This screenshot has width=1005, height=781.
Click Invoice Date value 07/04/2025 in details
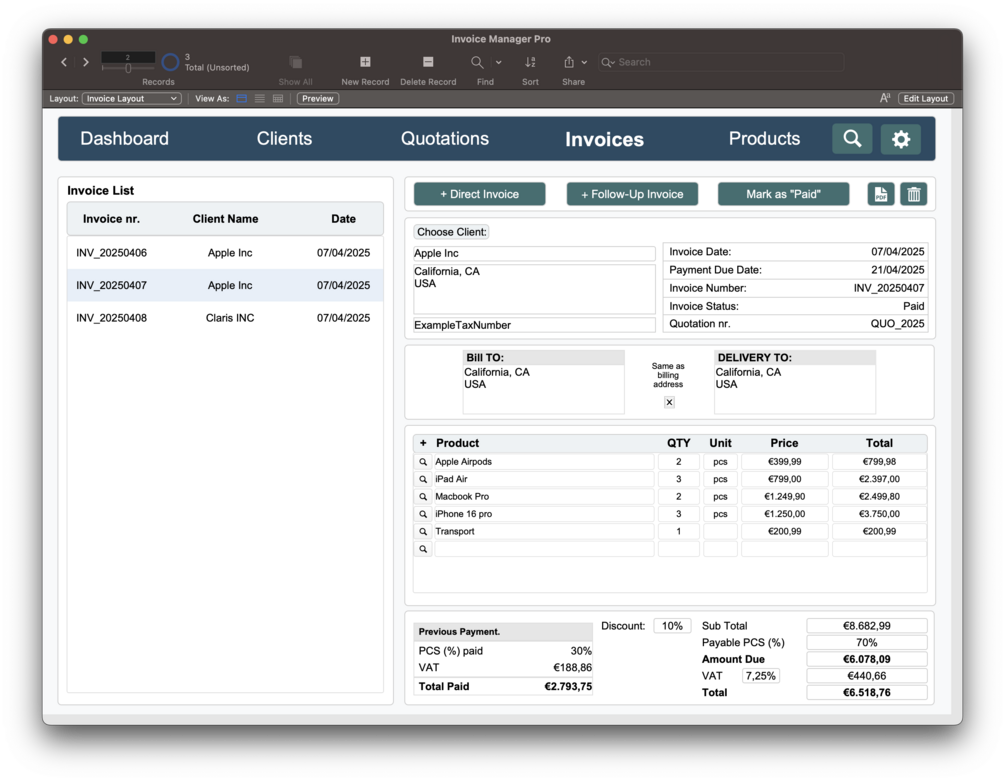pos(897,252)
